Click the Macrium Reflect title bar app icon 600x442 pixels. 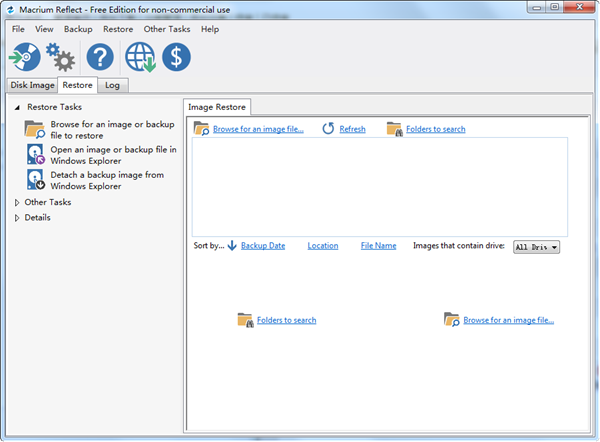point(11,10)
